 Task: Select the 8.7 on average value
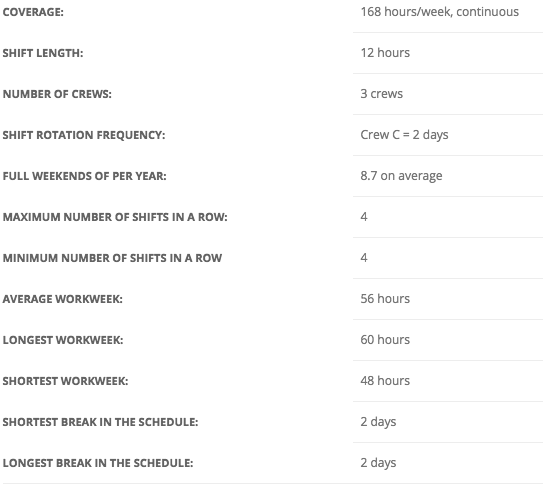pyautogui.click(x=401, y=176)
